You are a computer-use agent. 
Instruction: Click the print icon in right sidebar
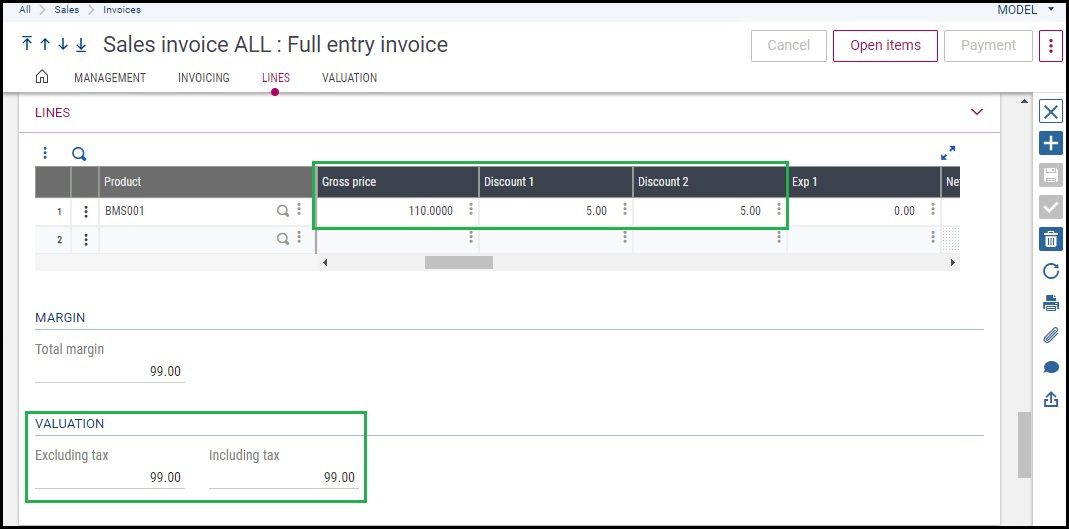click(1050, 303)
